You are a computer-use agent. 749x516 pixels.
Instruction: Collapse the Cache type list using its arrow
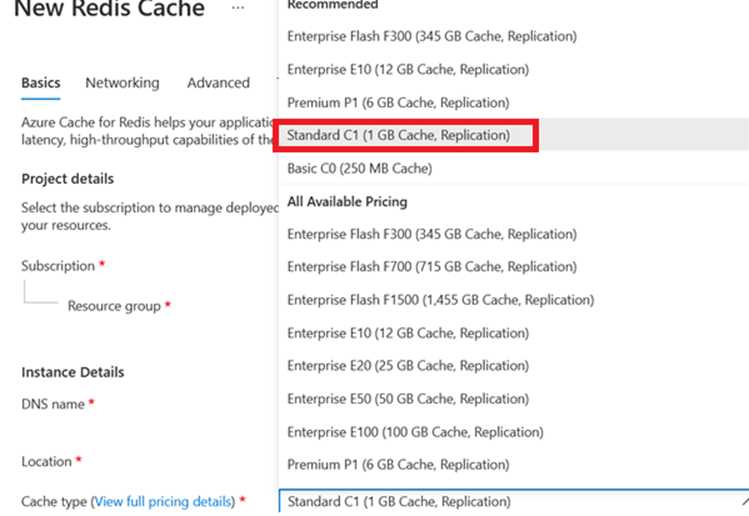click(x=742, y=502)
